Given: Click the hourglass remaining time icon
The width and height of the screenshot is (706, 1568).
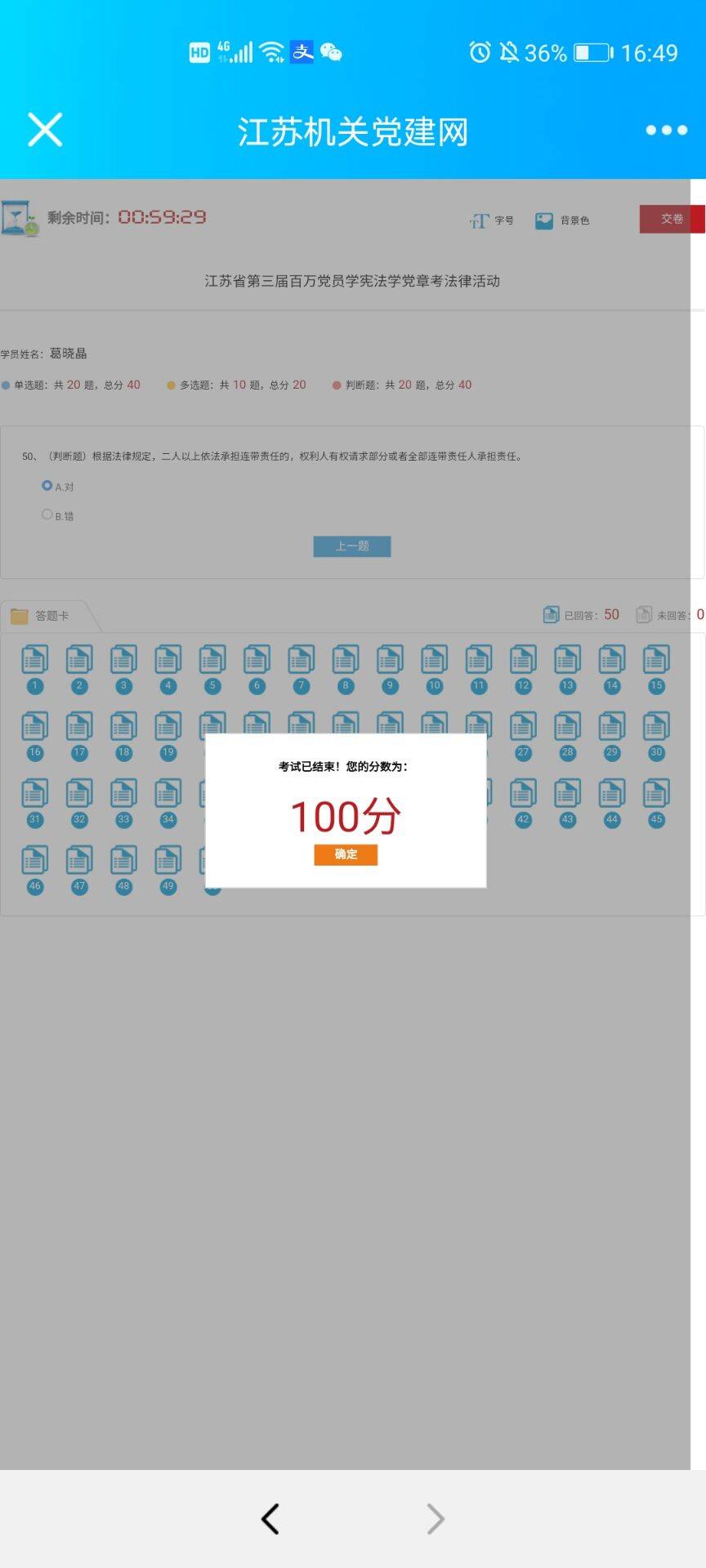Looking at the screenshot, I should point(20,218).
